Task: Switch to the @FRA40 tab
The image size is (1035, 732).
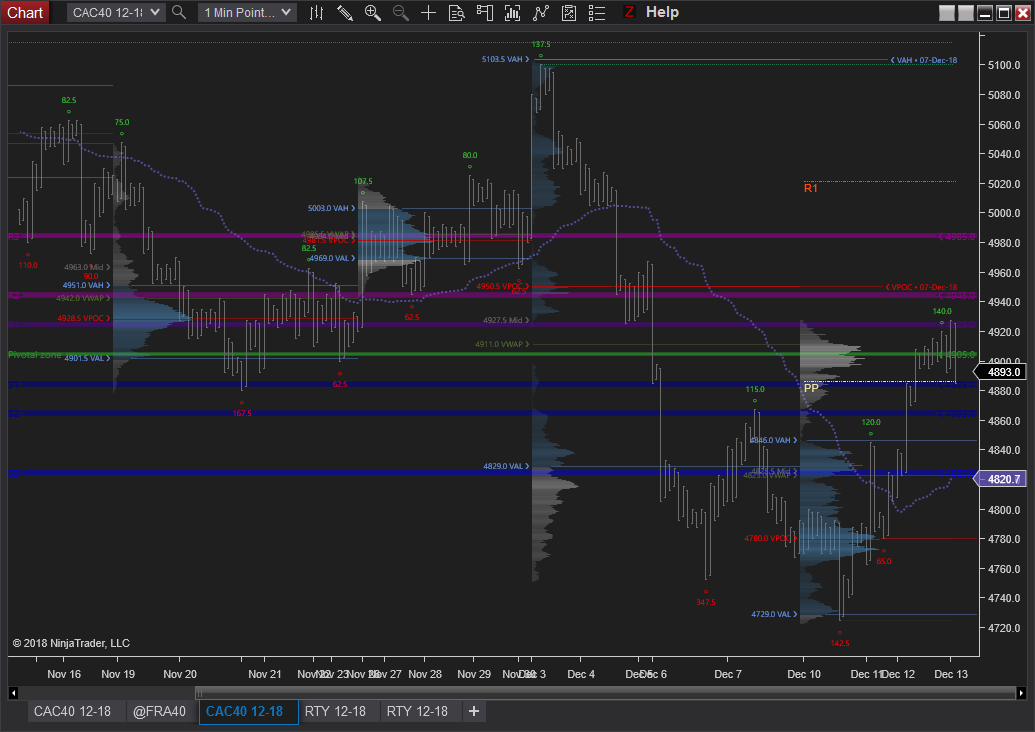Action: coord(159,712)
